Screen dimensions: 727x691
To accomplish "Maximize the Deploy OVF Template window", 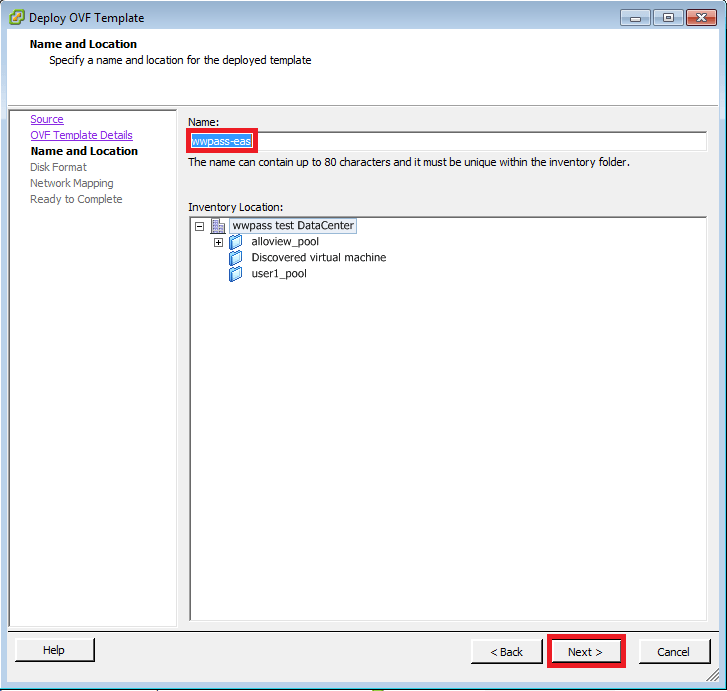I will click(x=668, y=18).
